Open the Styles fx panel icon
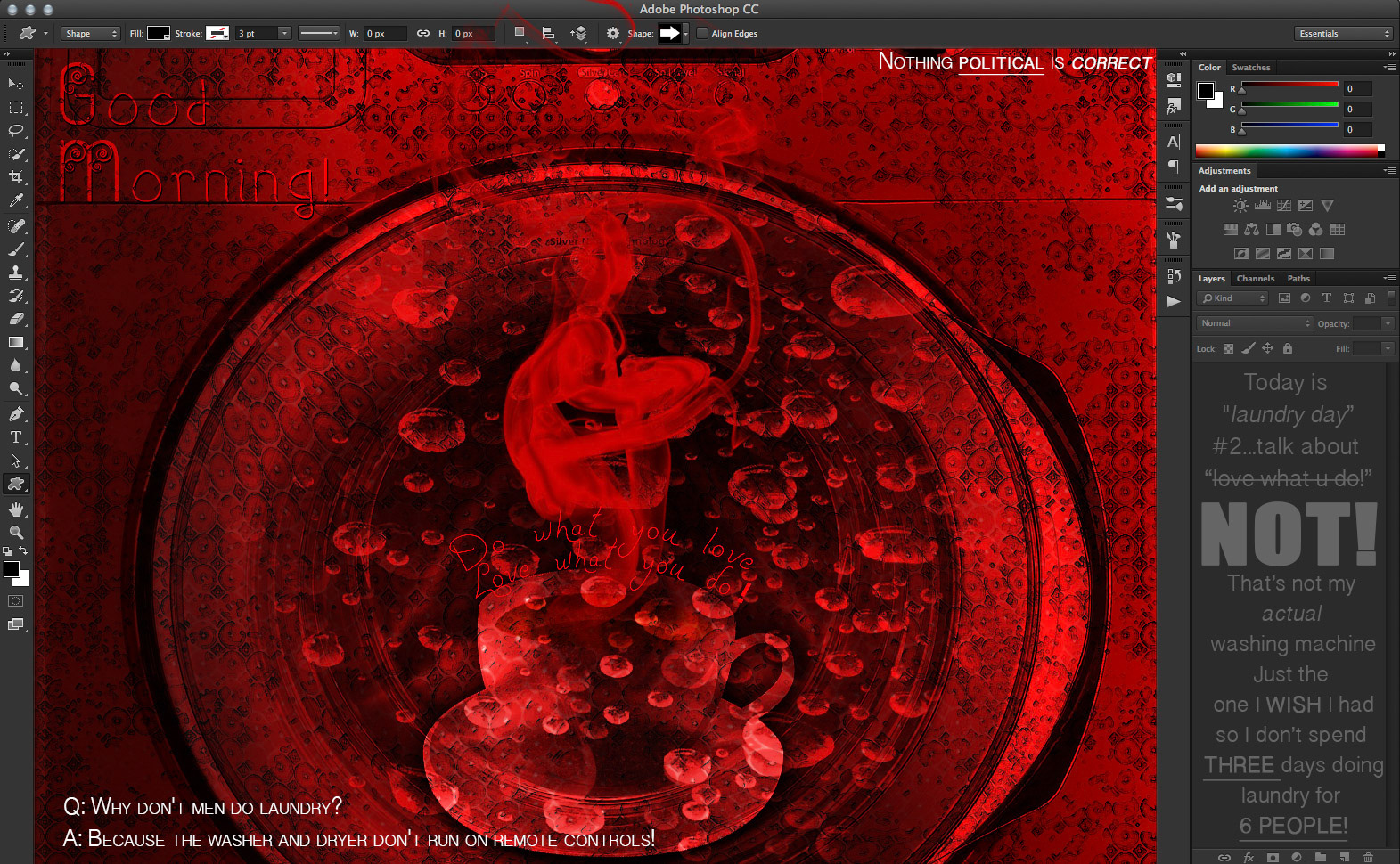 tap(1174, 108)
